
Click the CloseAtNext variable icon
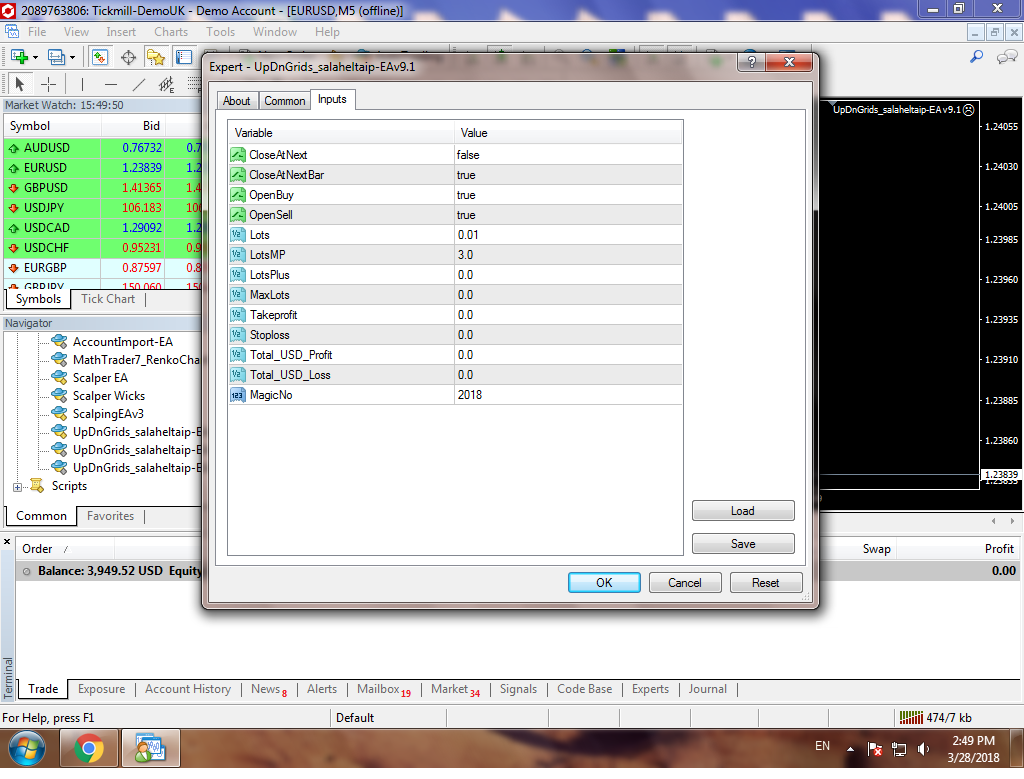click(238, 155)
